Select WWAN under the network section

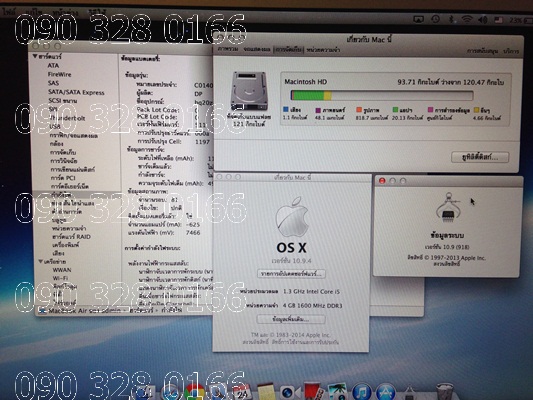click(x=62, y=270)
